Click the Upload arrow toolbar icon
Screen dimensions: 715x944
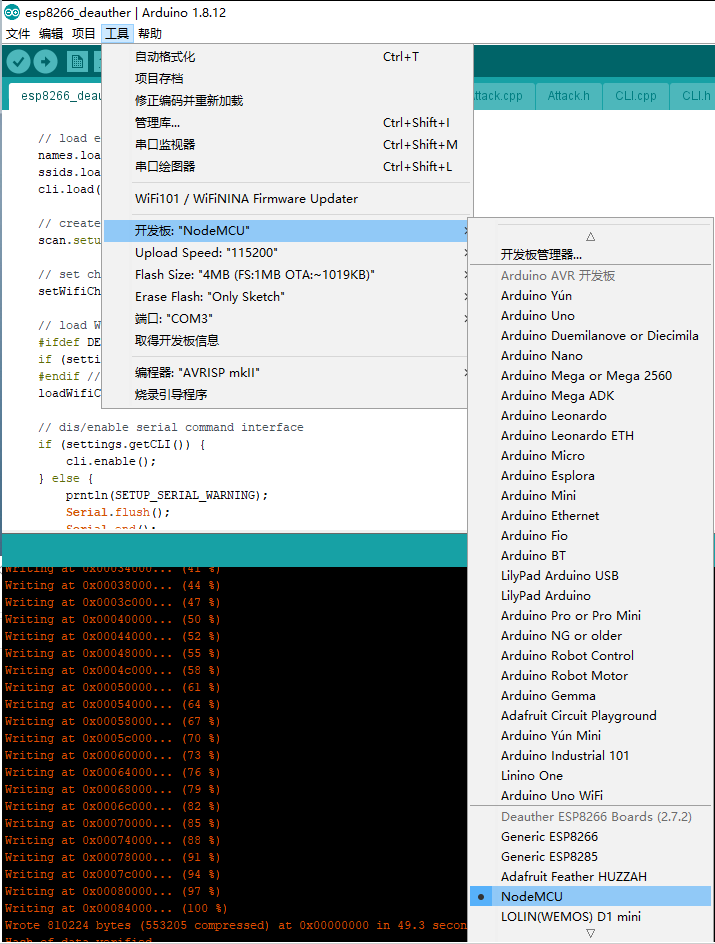[x=45, y=62]
